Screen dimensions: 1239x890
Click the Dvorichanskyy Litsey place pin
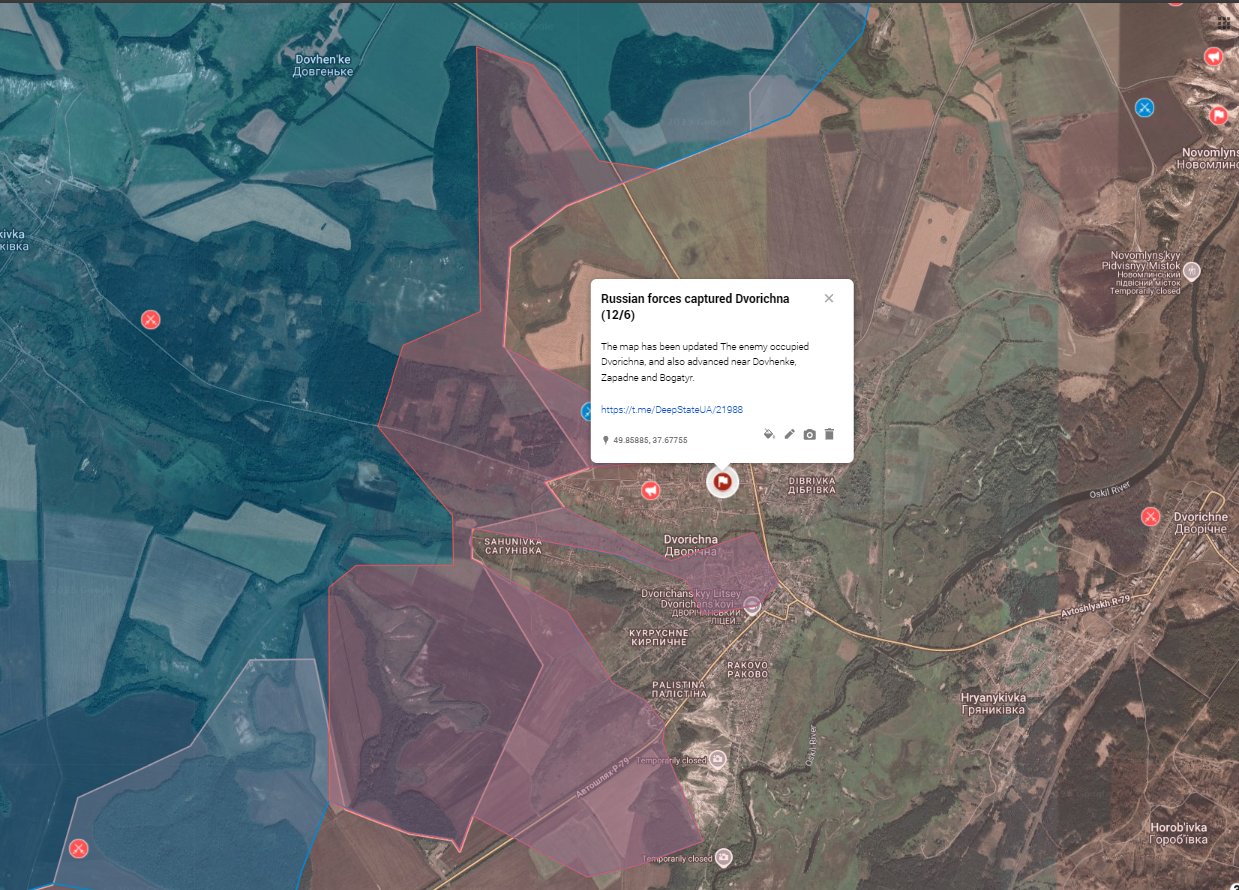[753, 605]
